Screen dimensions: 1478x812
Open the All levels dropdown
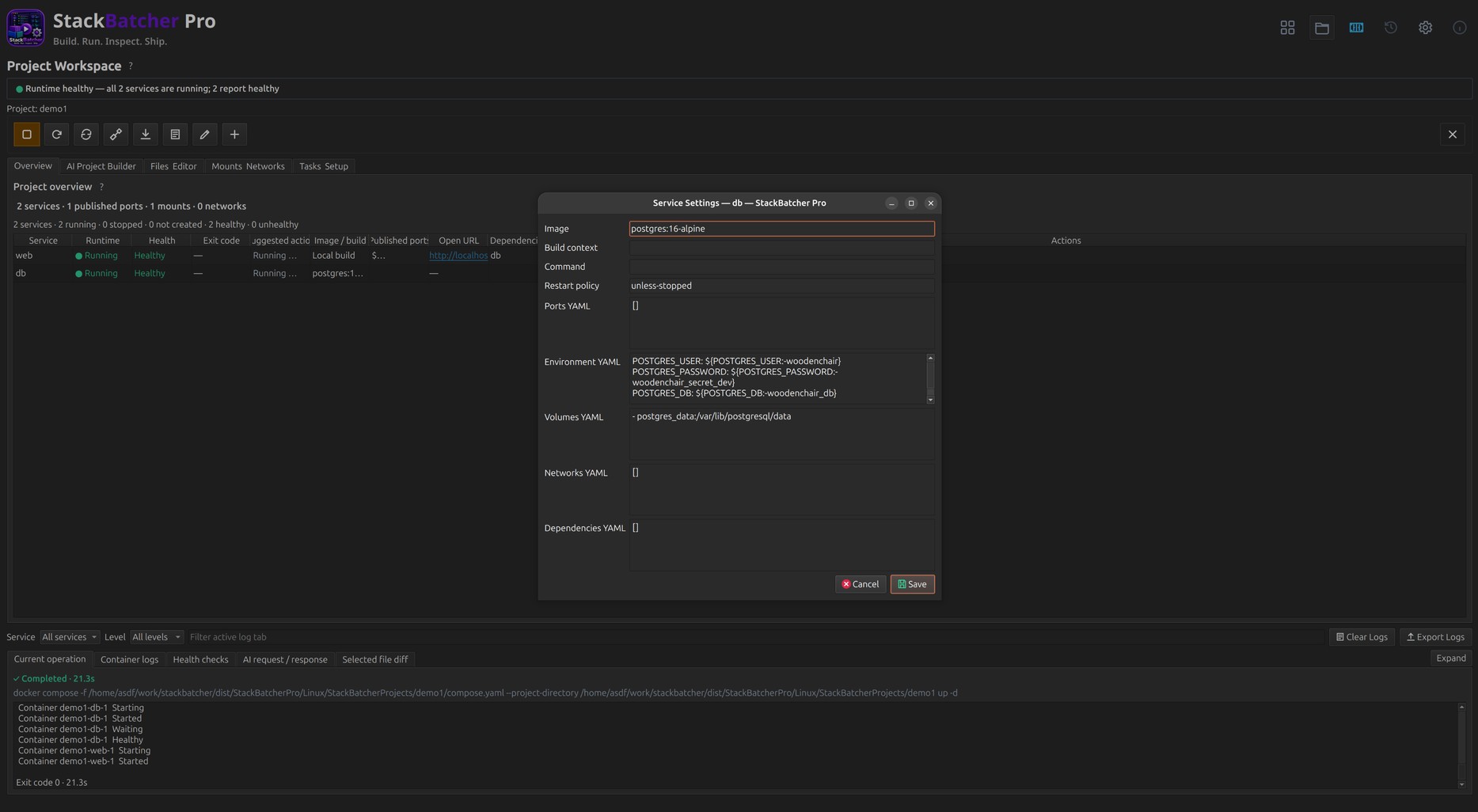coord(157,637)
